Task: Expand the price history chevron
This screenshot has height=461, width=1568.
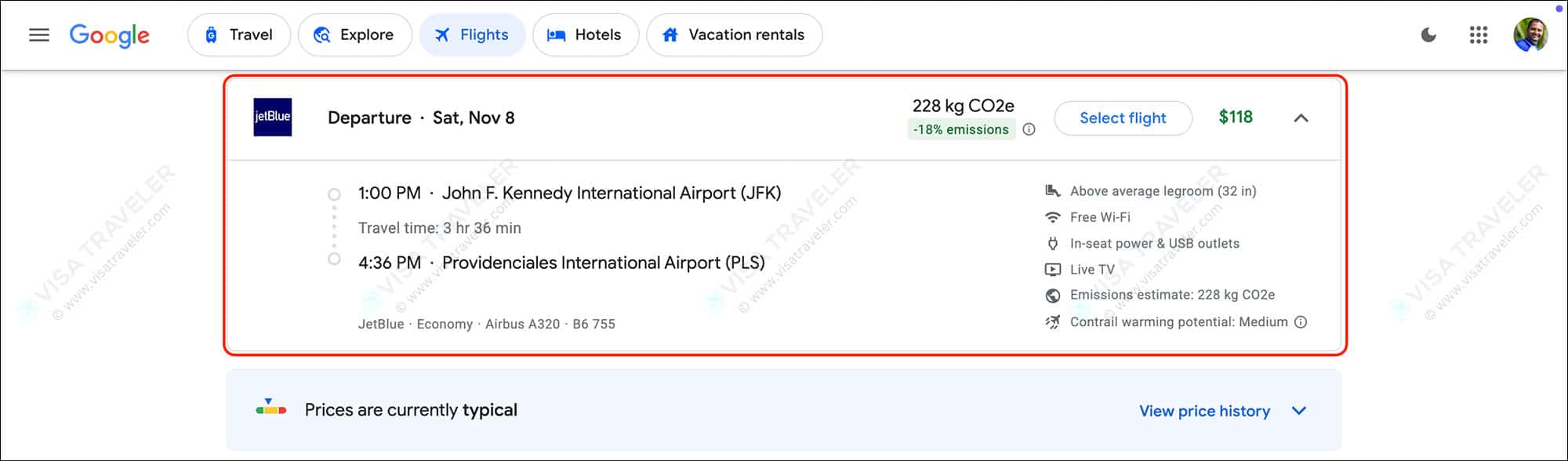Action: [x=1299, y=411]
